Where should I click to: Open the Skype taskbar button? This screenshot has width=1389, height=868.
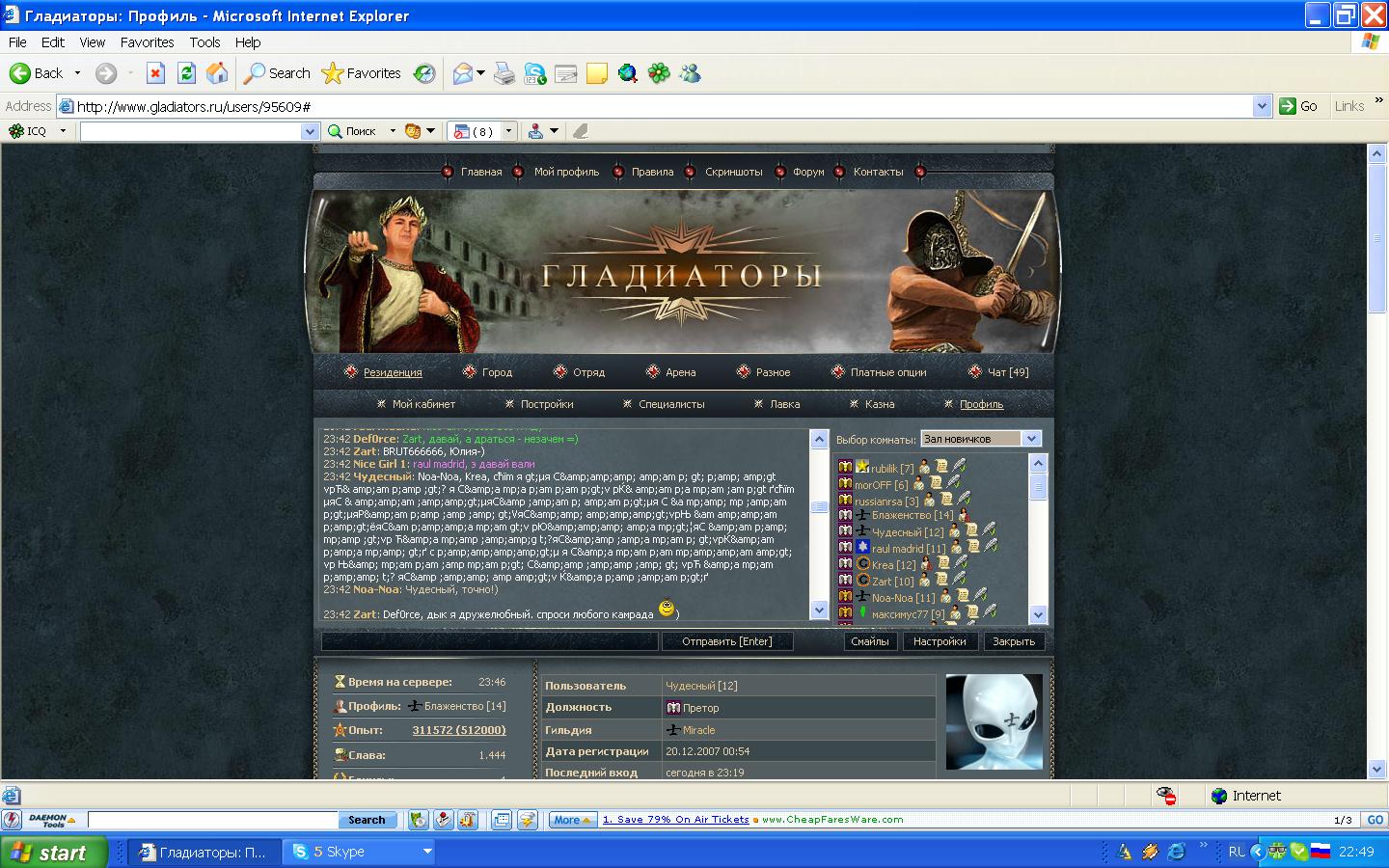coord(362,852)
